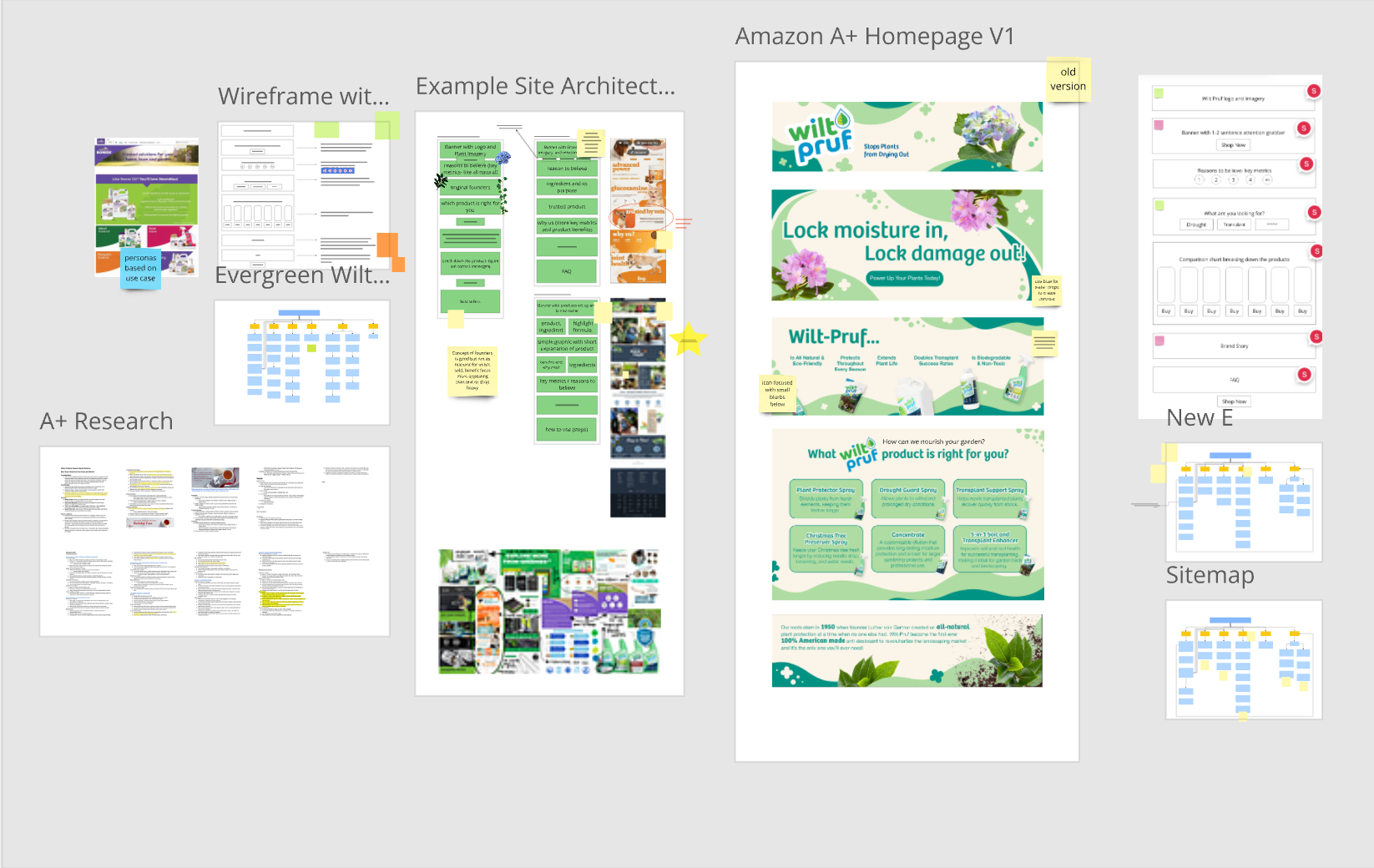
Task: Select 'Drought Guard Spray' product card
Action: [907, 499]
